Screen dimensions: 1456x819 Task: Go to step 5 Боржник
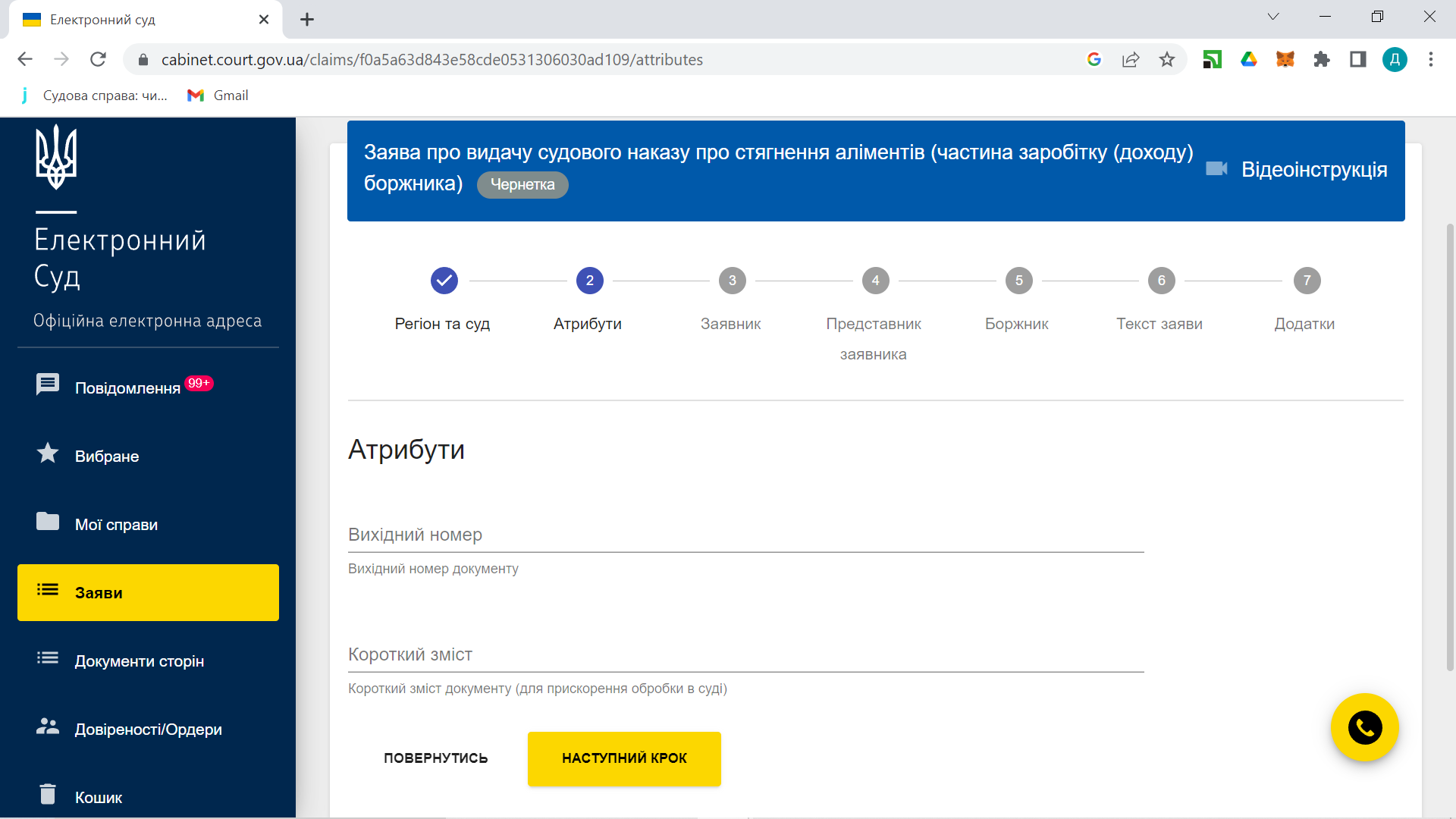(x=1018, y=281)
